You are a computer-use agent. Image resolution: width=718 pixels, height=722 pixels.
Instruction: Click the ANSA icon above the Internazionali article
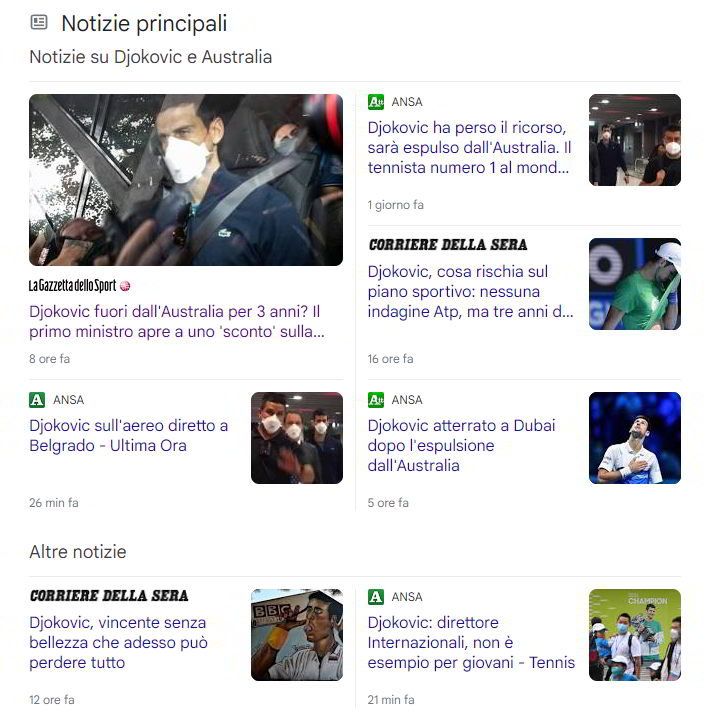point(376,597)
